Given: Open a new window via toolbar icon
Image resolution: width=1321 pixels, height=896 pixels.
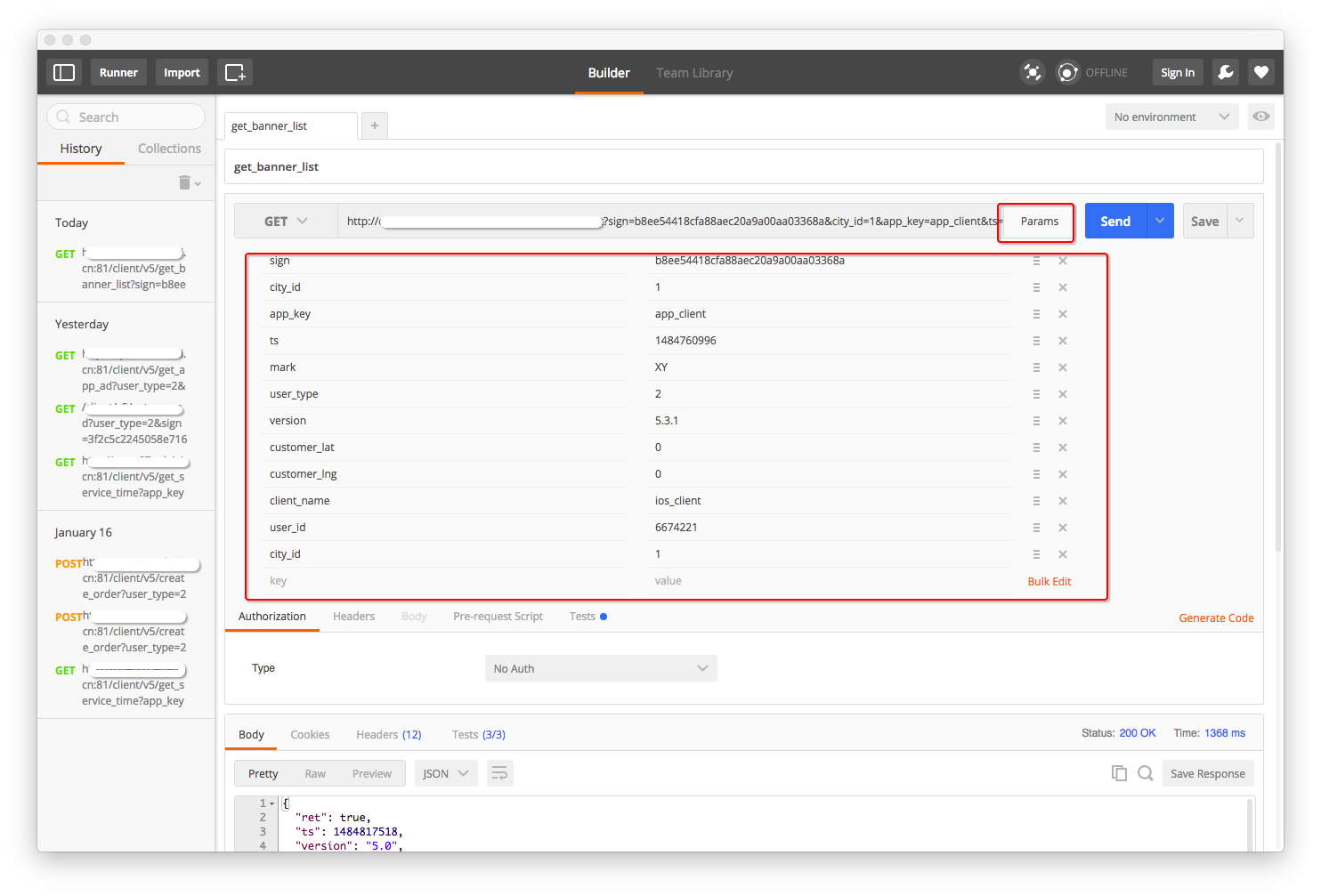Looking at the screenshot, I should point(235,72).
